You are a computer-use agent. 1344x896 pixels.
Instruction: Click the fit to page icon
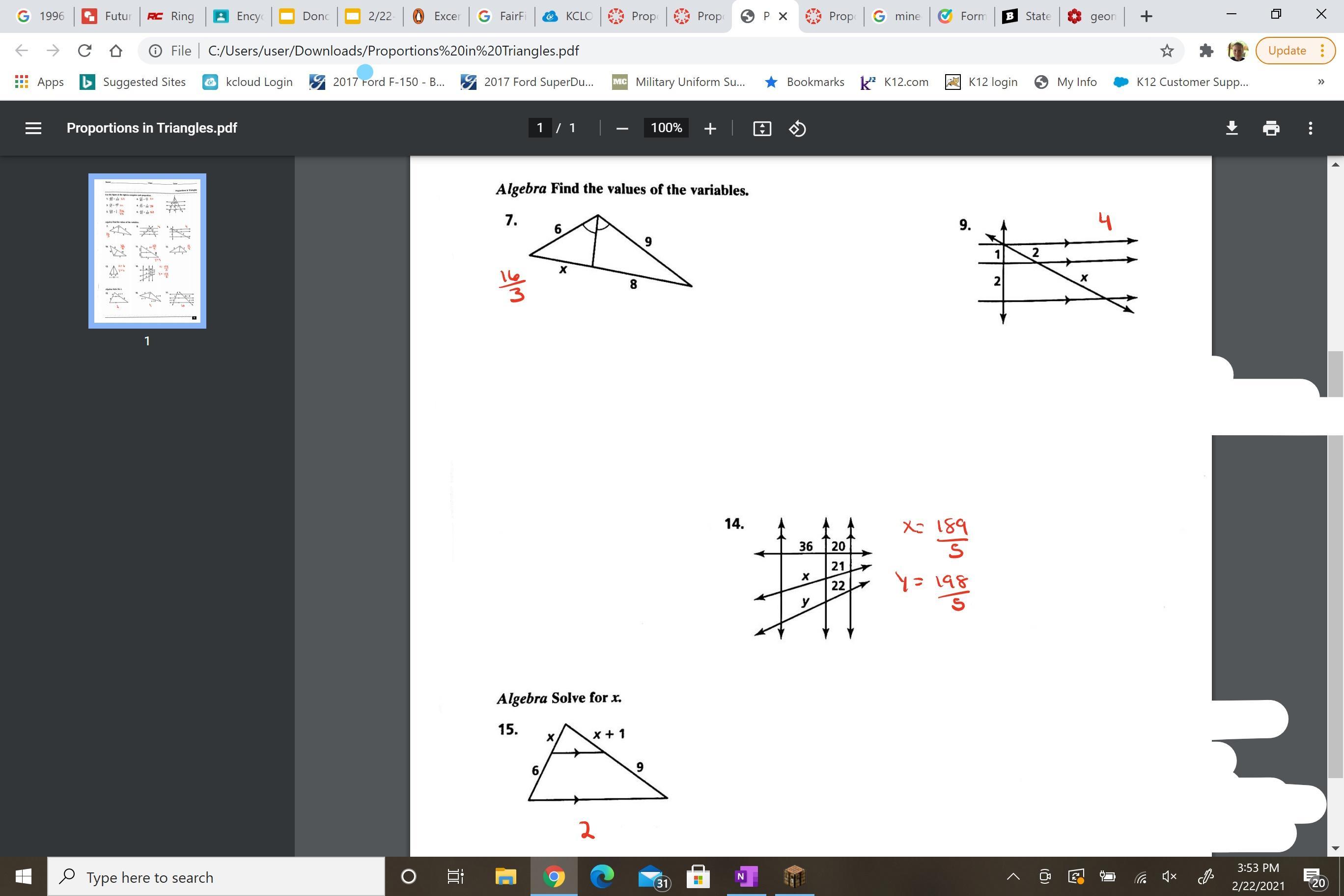coord(762,129)
